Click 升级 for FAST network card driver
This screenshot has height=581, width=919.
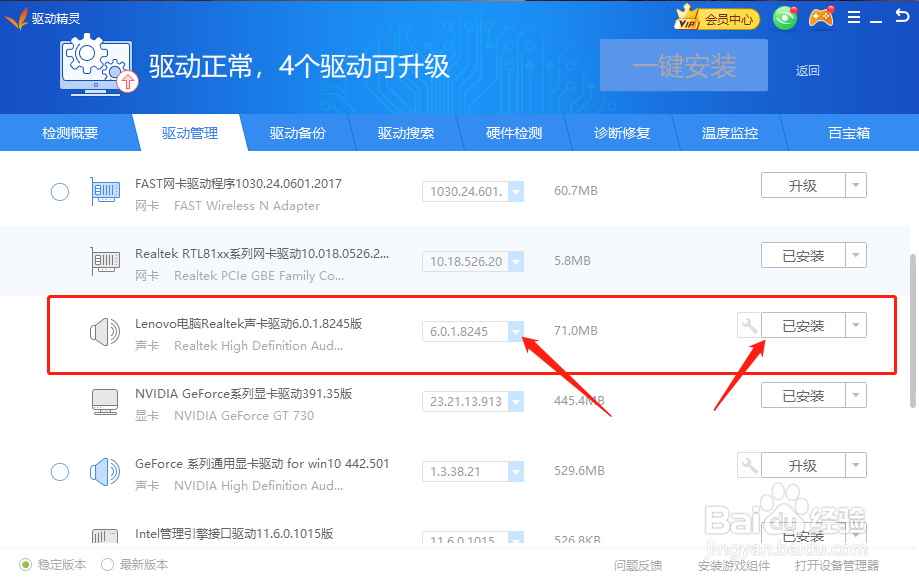[x=803, y=185]
